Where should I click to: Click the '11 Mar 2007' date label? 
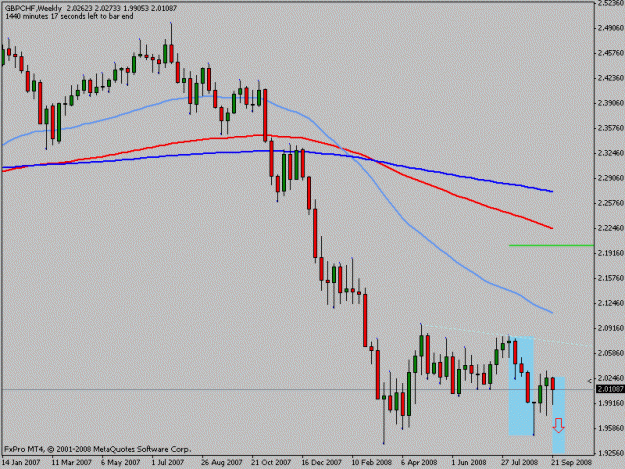click(x=72, y=463)
